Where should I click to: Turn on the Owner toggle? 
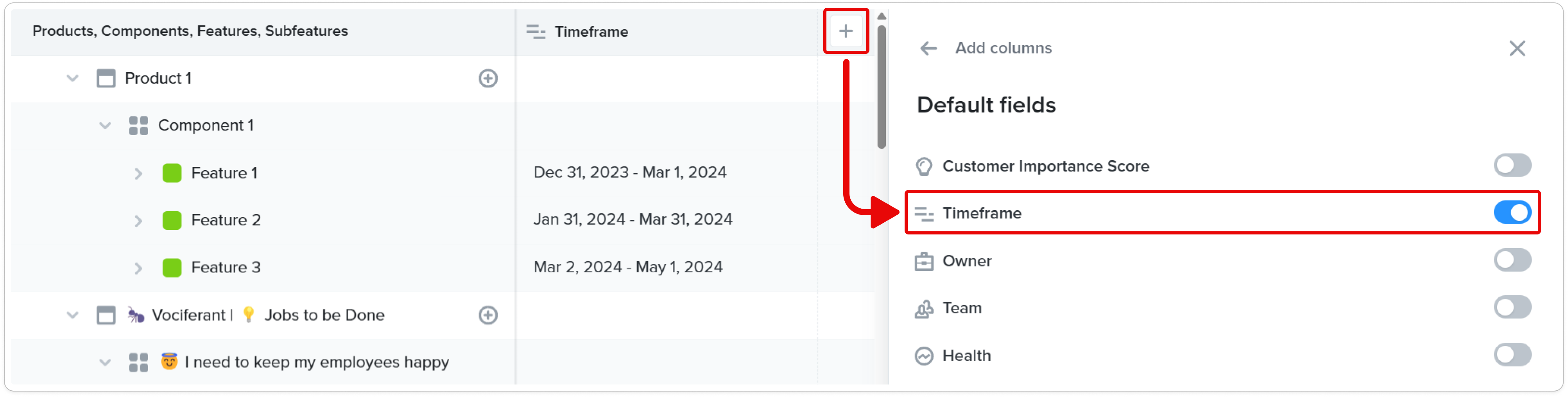[1512, 260]
